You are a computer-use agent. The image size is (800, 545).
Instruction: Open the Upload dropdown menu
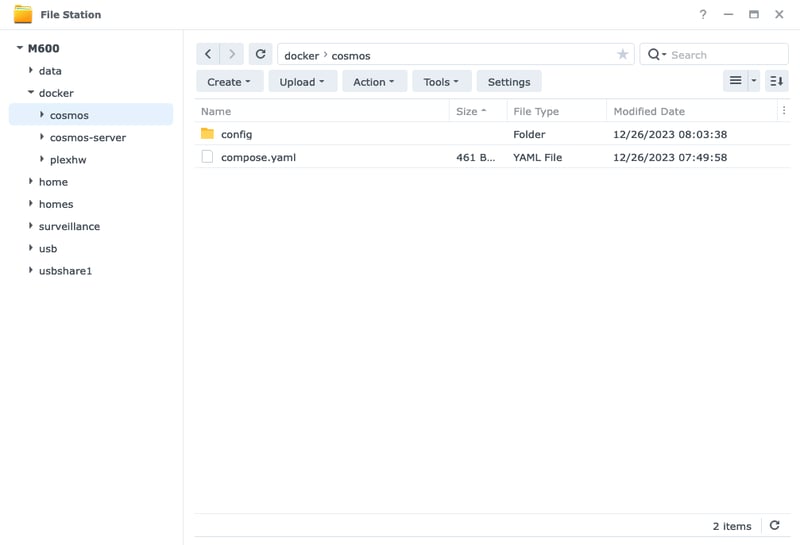(x=302, y=82)
